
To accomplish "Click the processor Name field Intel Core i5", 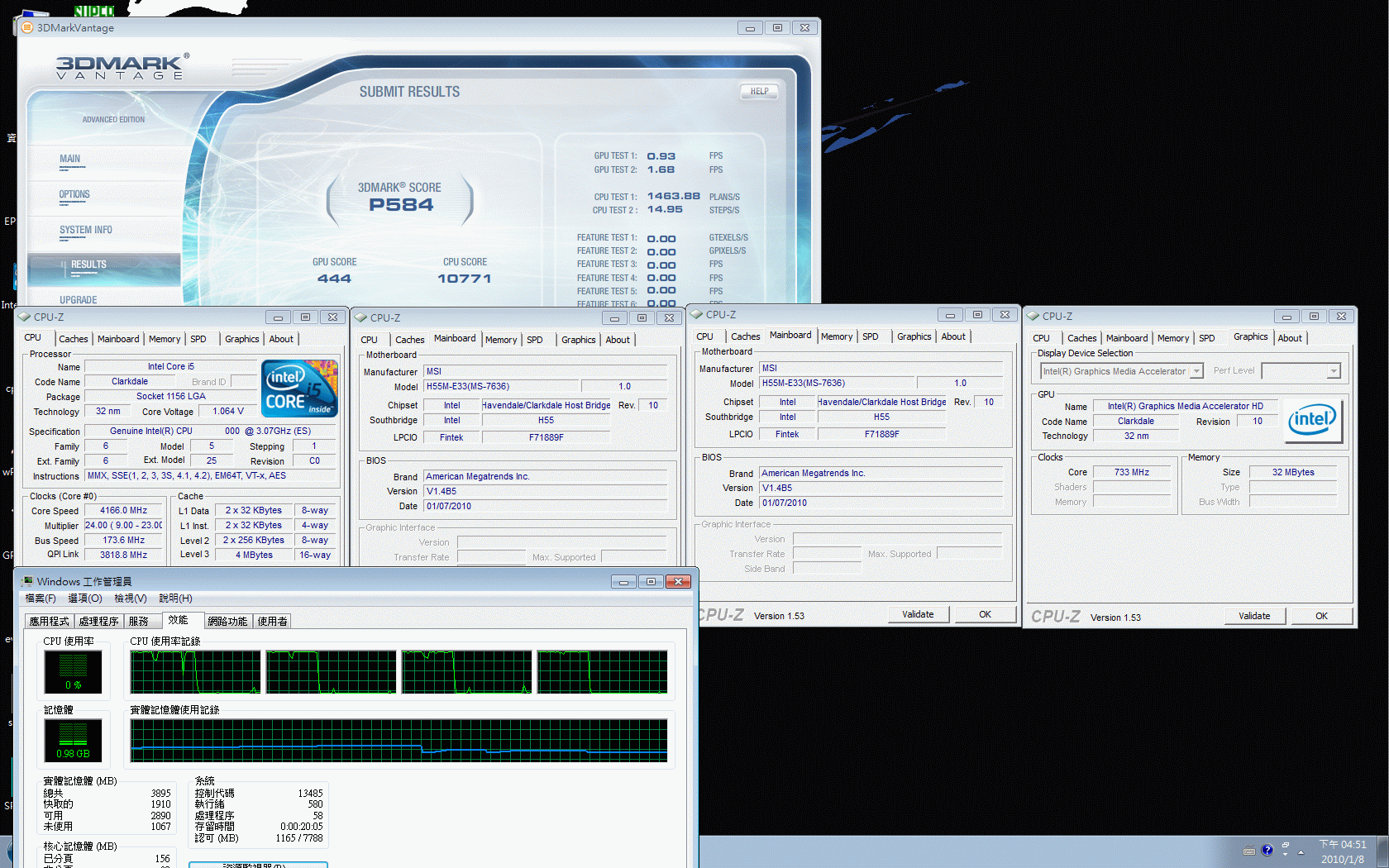I will 171,366.
